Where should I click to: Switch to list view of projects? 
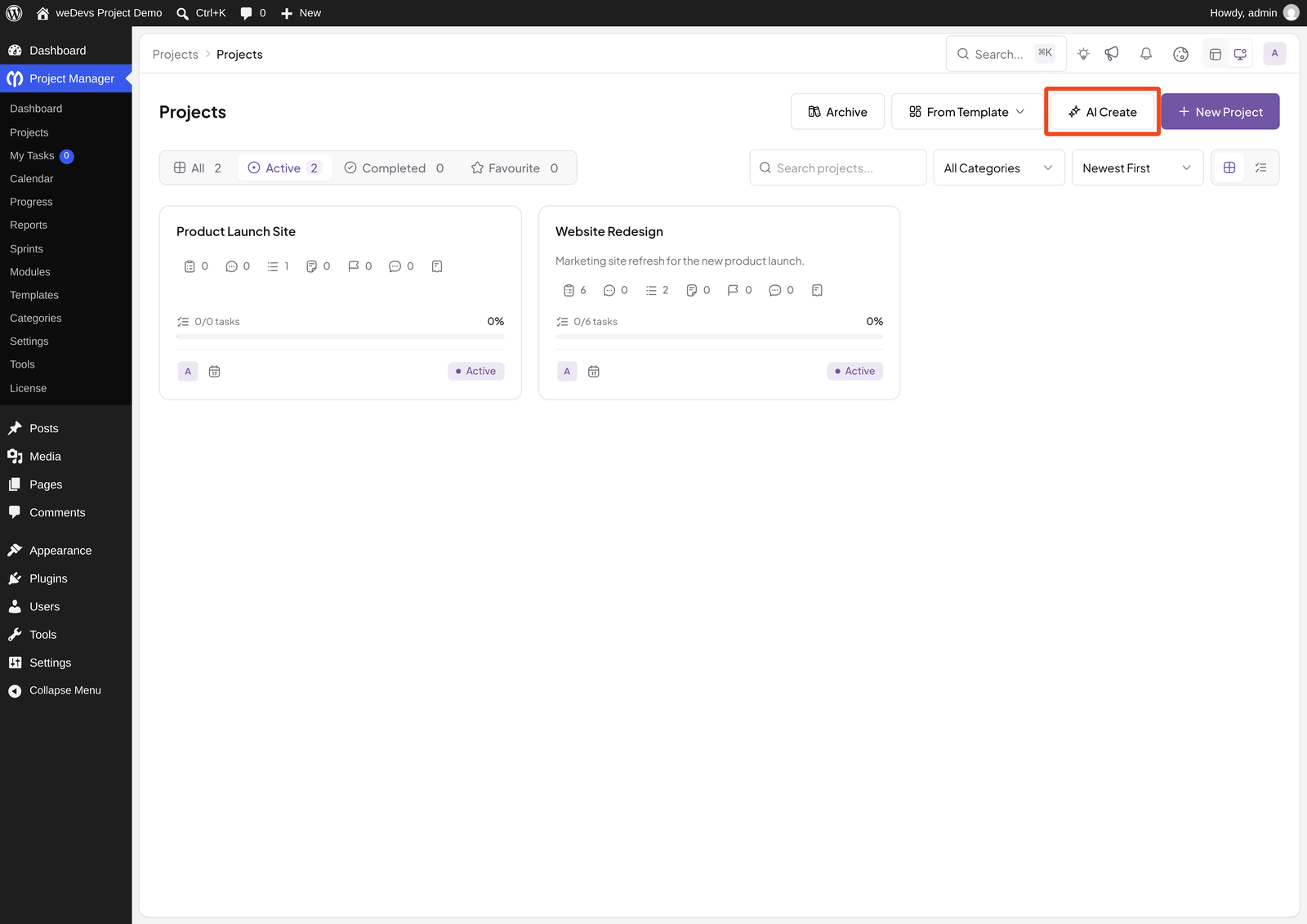coord(1261,168)
